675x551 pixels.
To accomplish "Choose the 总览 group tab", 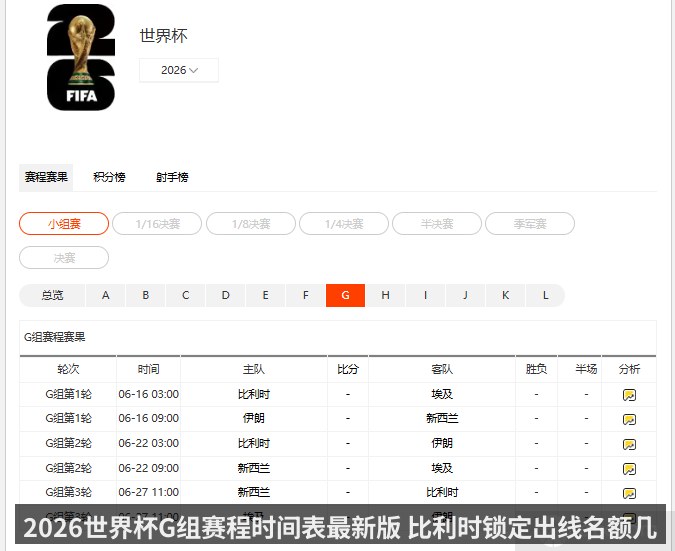I will tap(53, 295).
